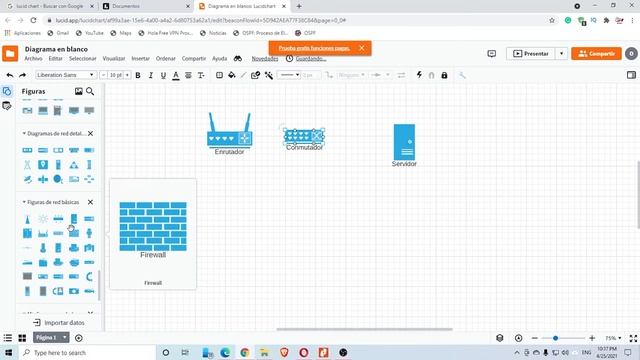Toggle bold text formatting

(x=138, y=75)
